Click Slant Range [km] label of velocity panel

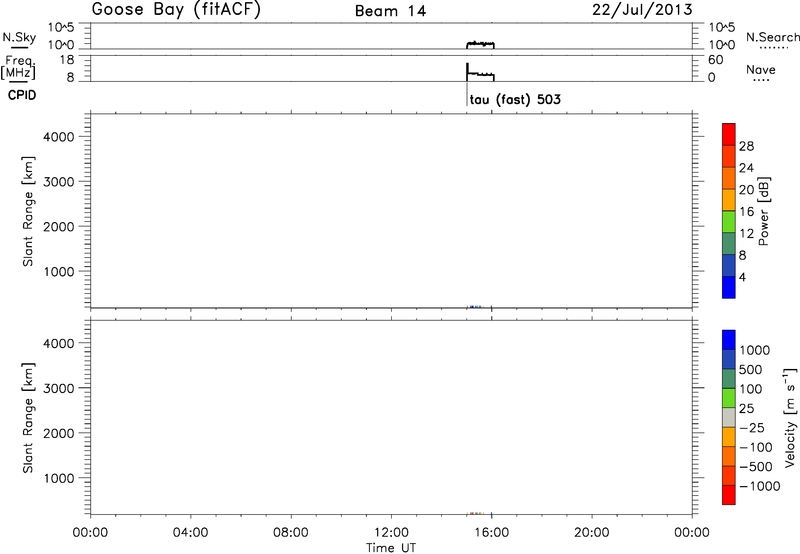28,417
